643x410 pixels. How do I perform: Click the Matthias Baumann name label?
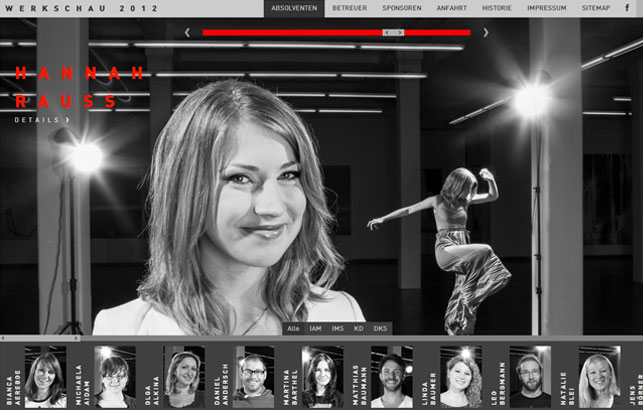pyautogui.click(x=360, y=385)
